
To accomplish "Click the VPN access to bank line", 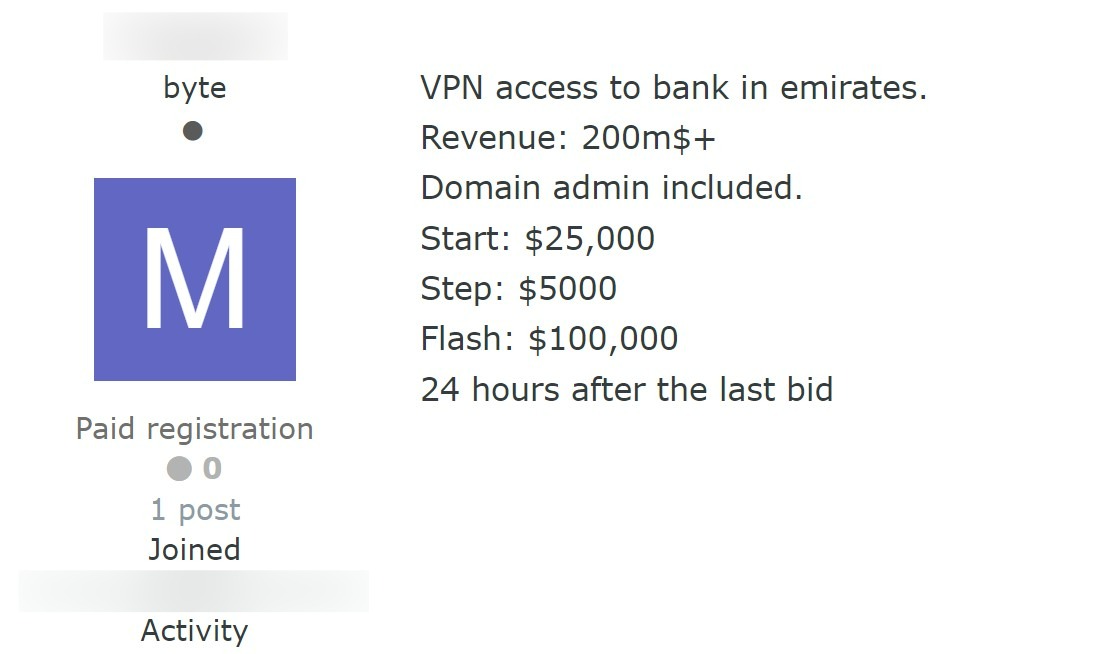I will 674,88.
